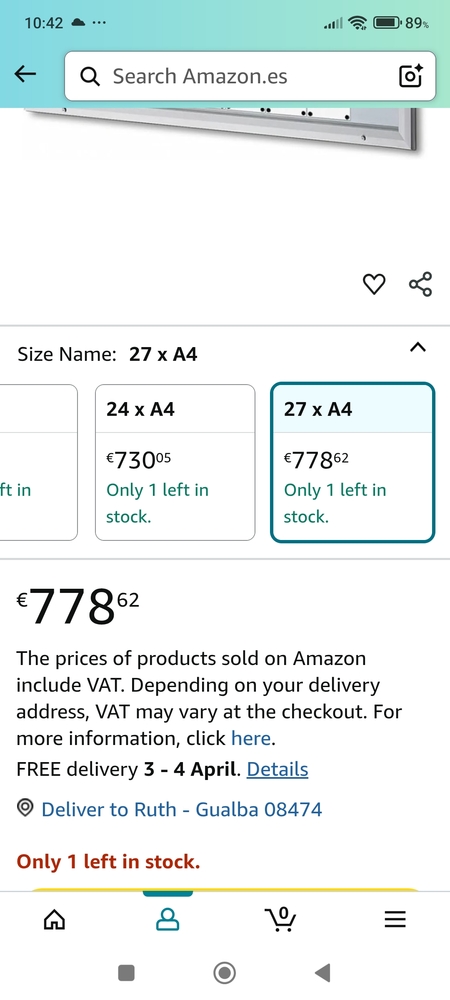Add item to wishlist heart icon
This screenshot has width=450, height=1000.
374,284
